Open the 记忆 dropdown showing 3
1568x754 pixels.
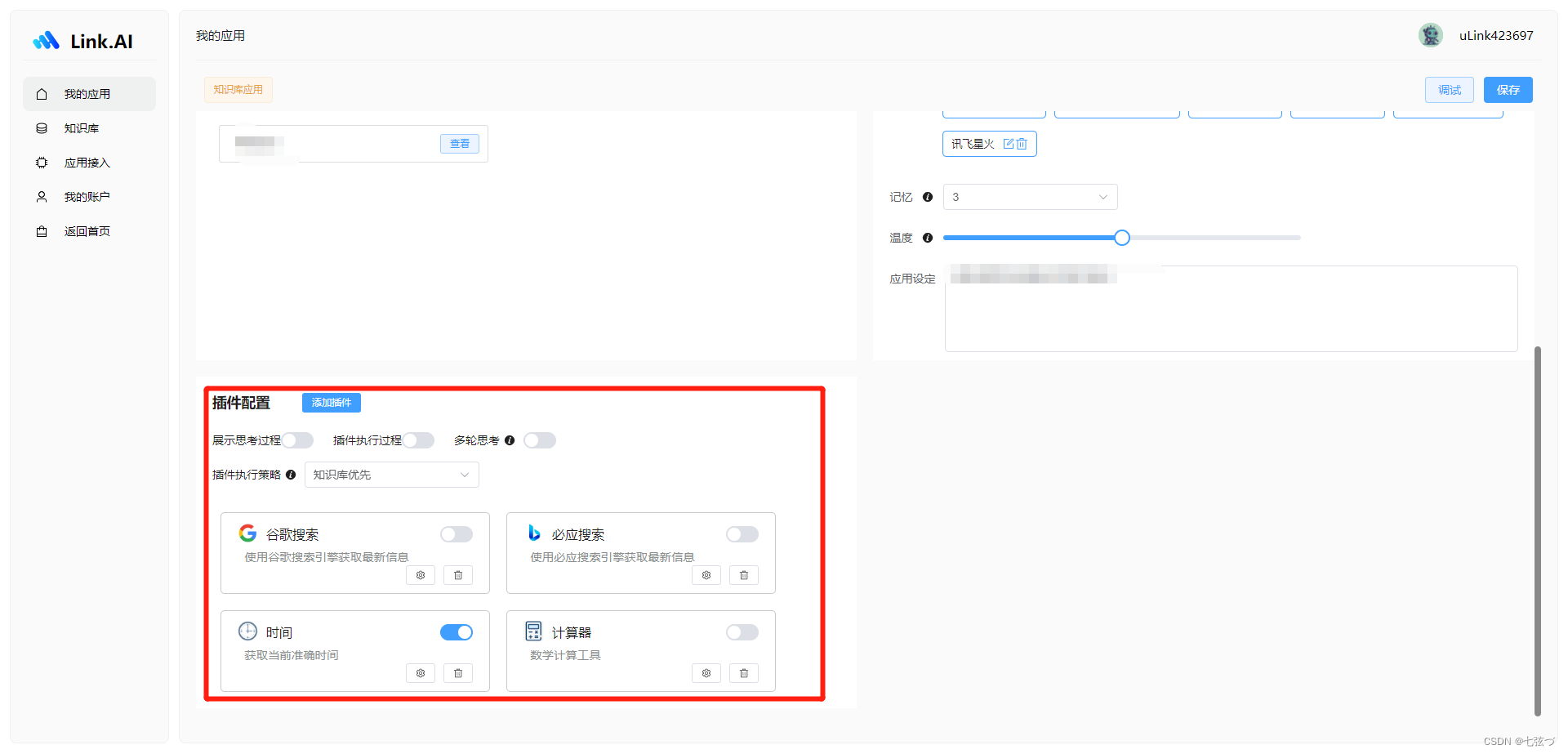[x=1031, y=197]
